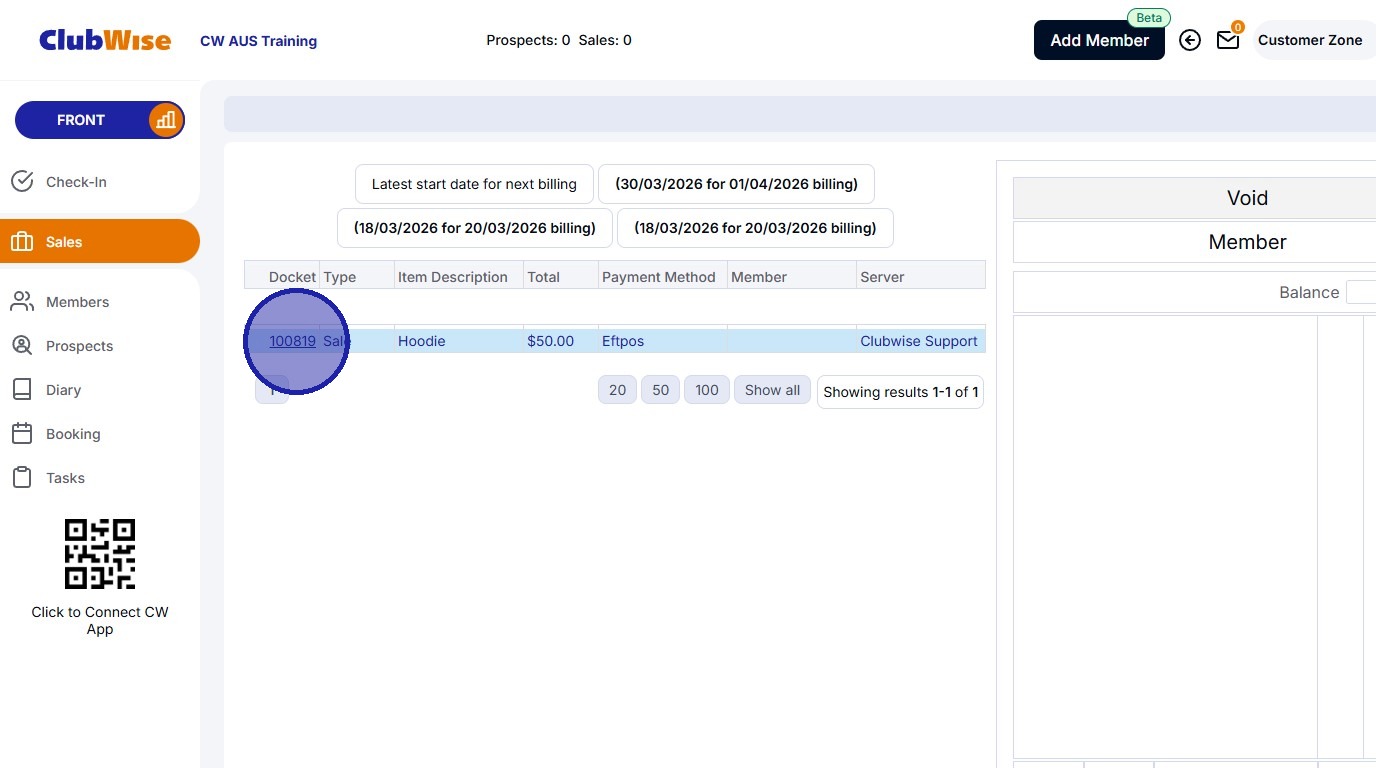This screenshot has height=768, width=1376.
Task: Click the Void button
Action: tap(1195, 198)
